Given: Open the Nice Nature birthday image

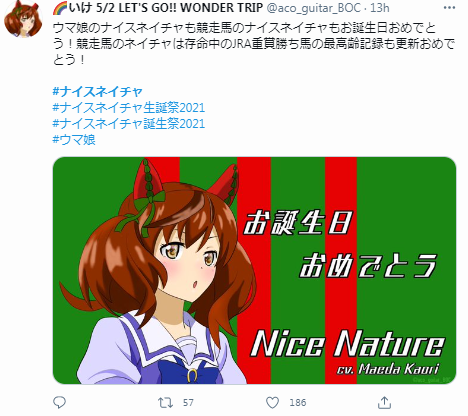Looking at the screenshot, I should point(254,270).
